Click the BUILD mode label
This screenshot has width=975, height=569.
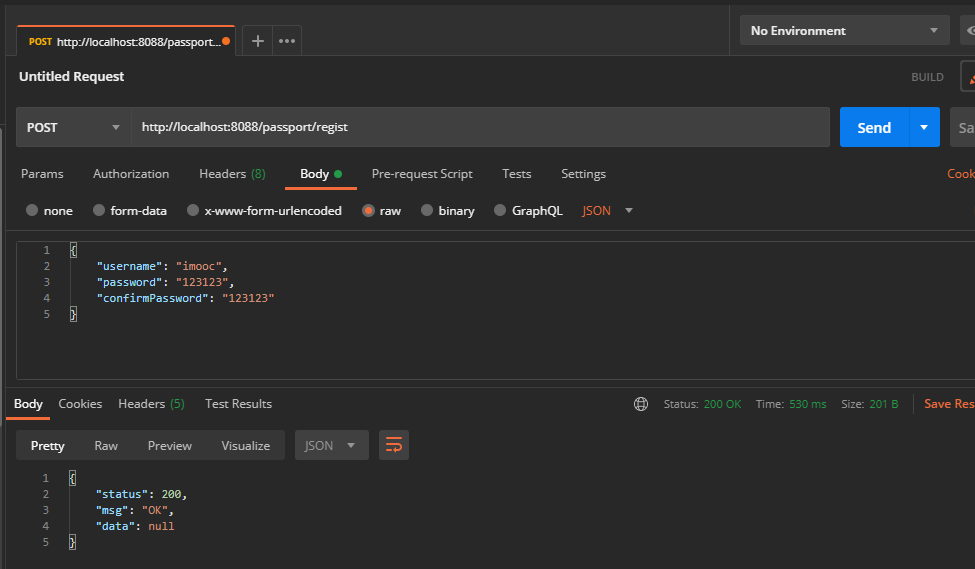click(x=927, y=77)
